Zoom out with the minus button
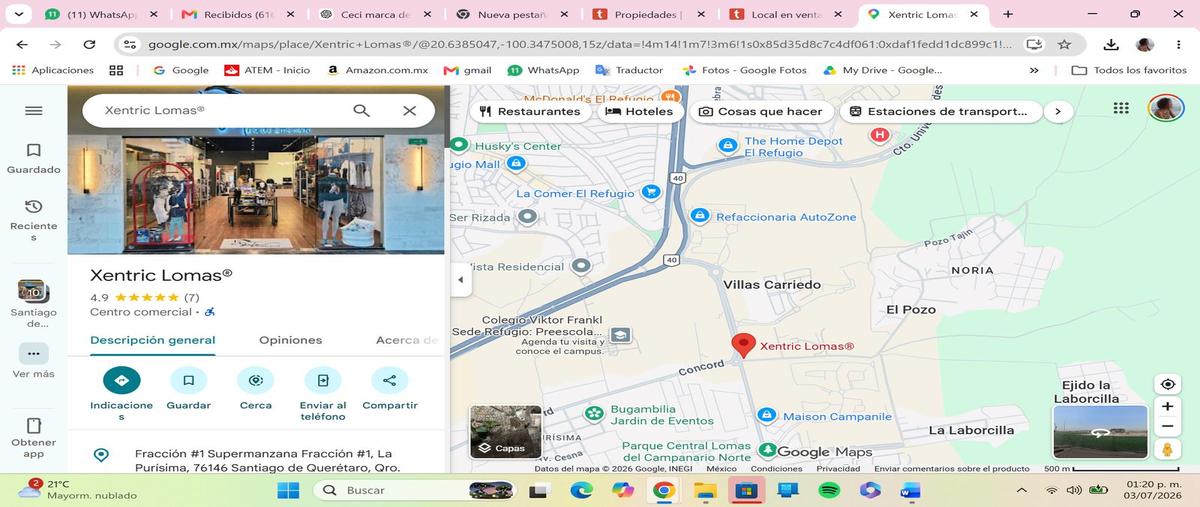The image size is (1200, 507). [1166, 427]
